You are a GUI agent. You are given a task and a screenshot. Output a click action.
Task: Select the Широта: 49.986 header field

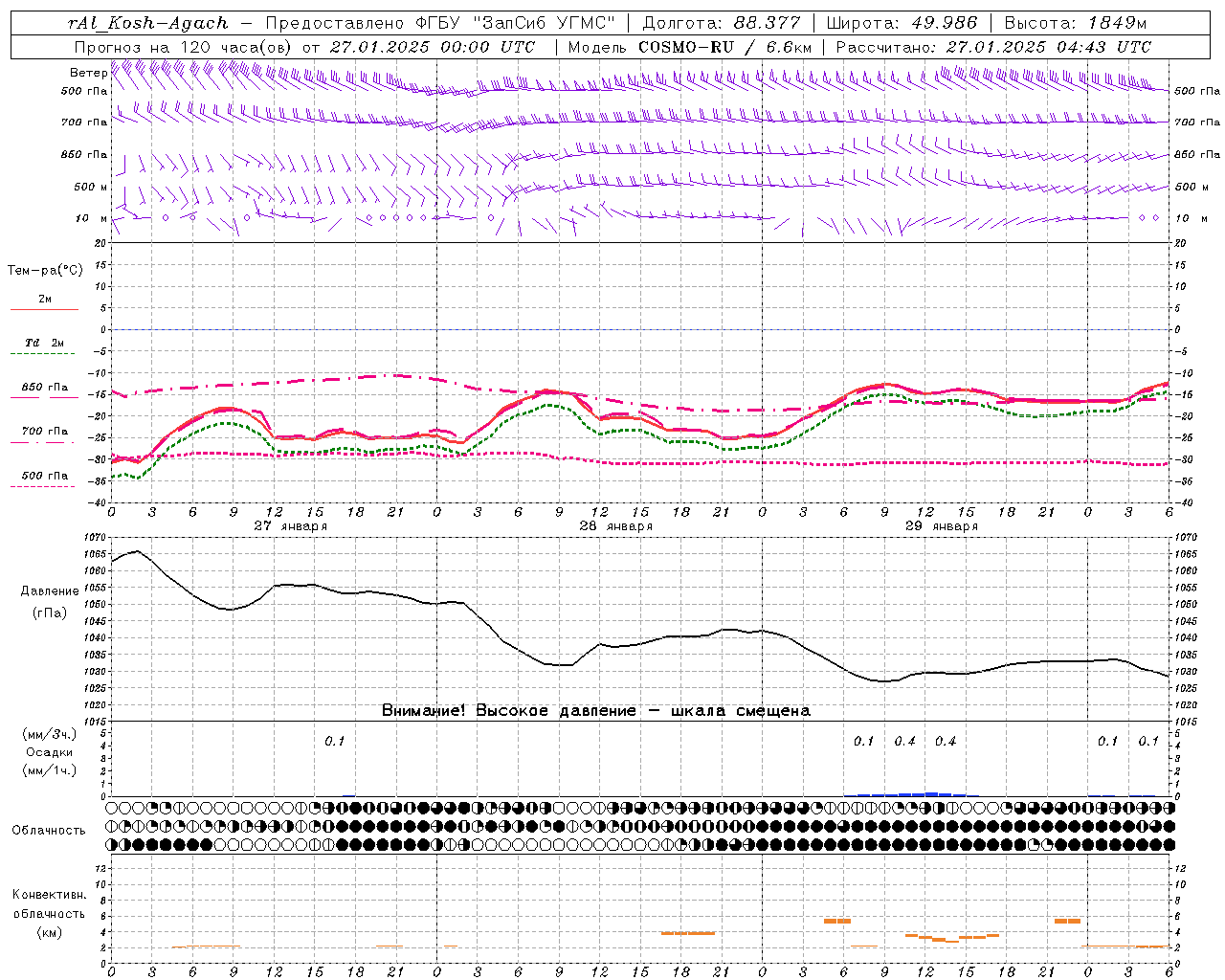pos(902,23)
